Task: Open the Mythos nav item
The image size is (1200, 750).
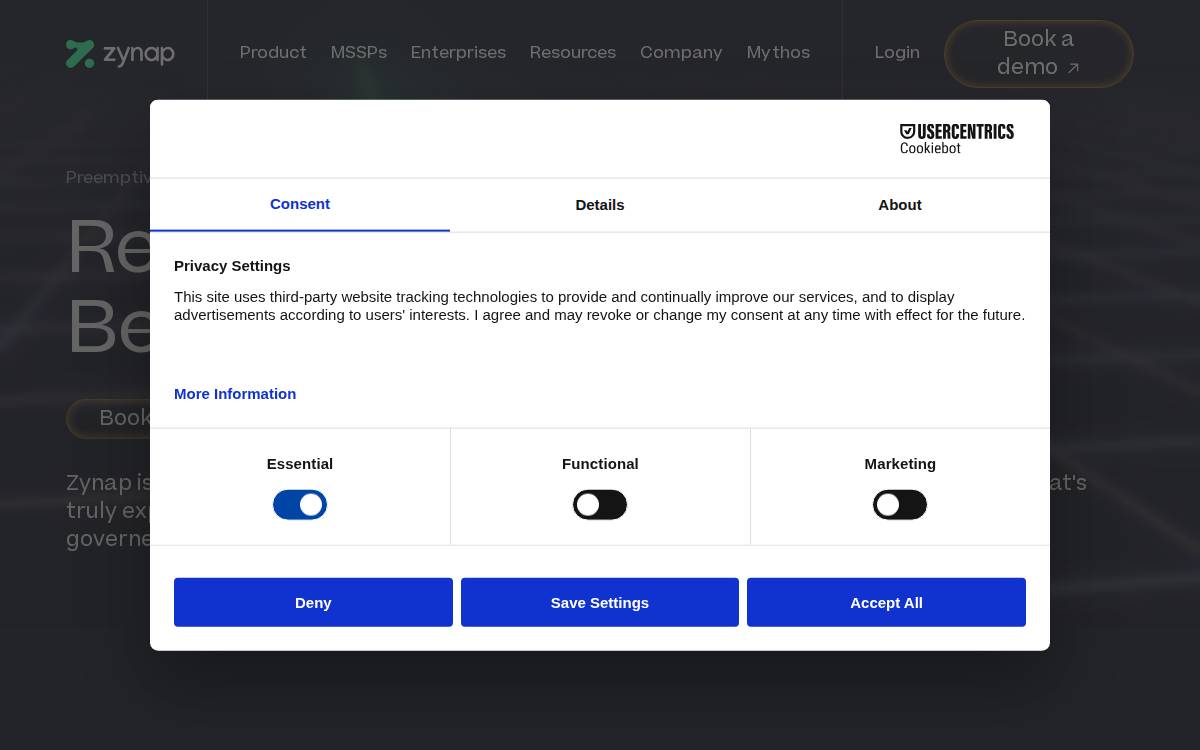Action: [778, 53]
